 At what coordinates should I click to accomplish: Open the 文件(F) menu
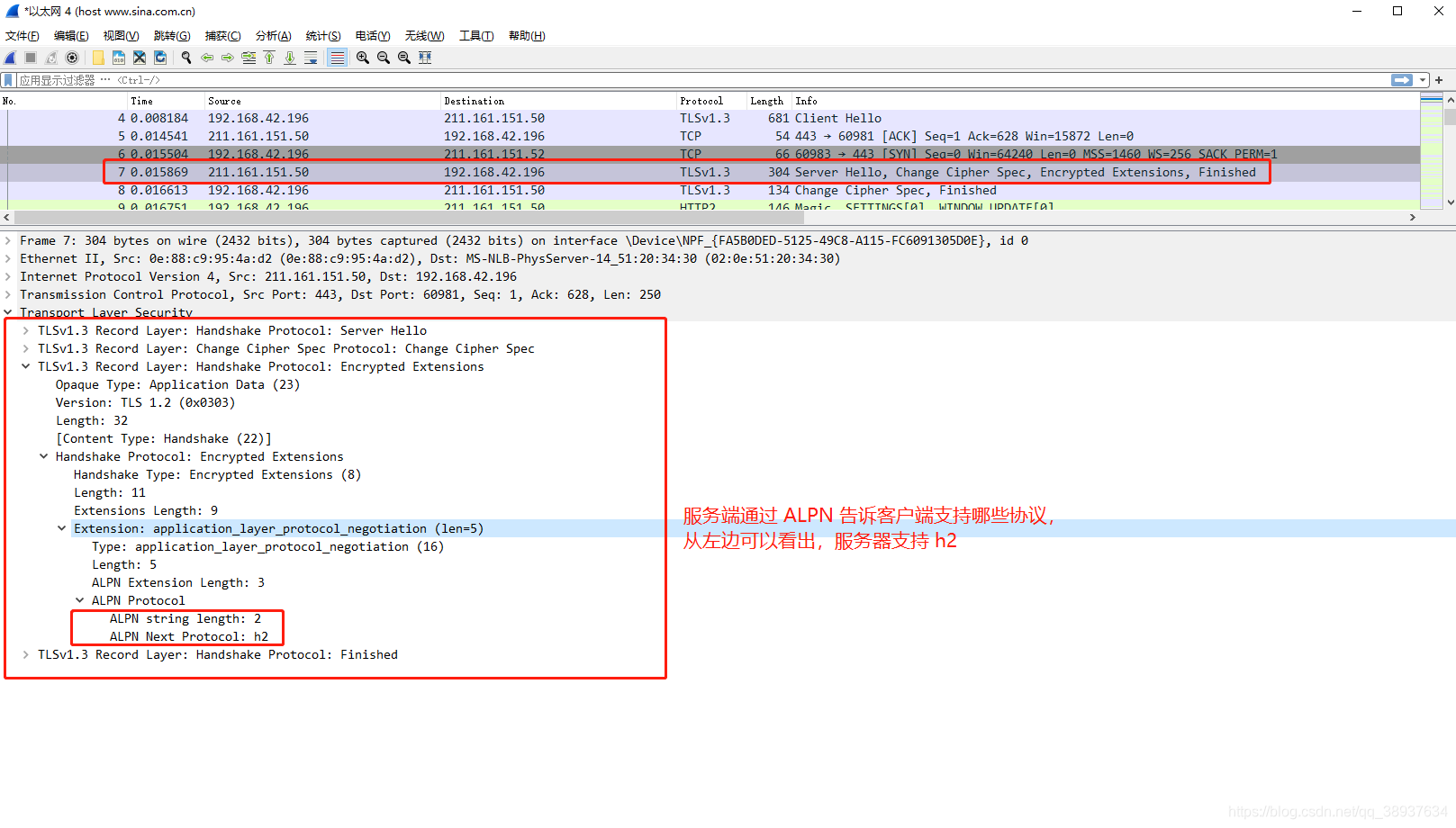click(23, 36)
